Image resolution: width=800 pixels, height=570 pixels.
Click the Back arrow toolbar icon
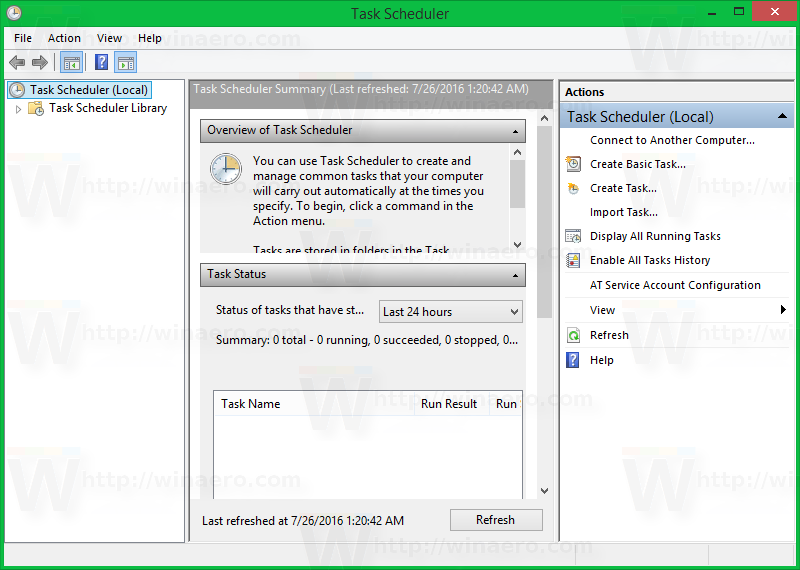pos(17,63)
